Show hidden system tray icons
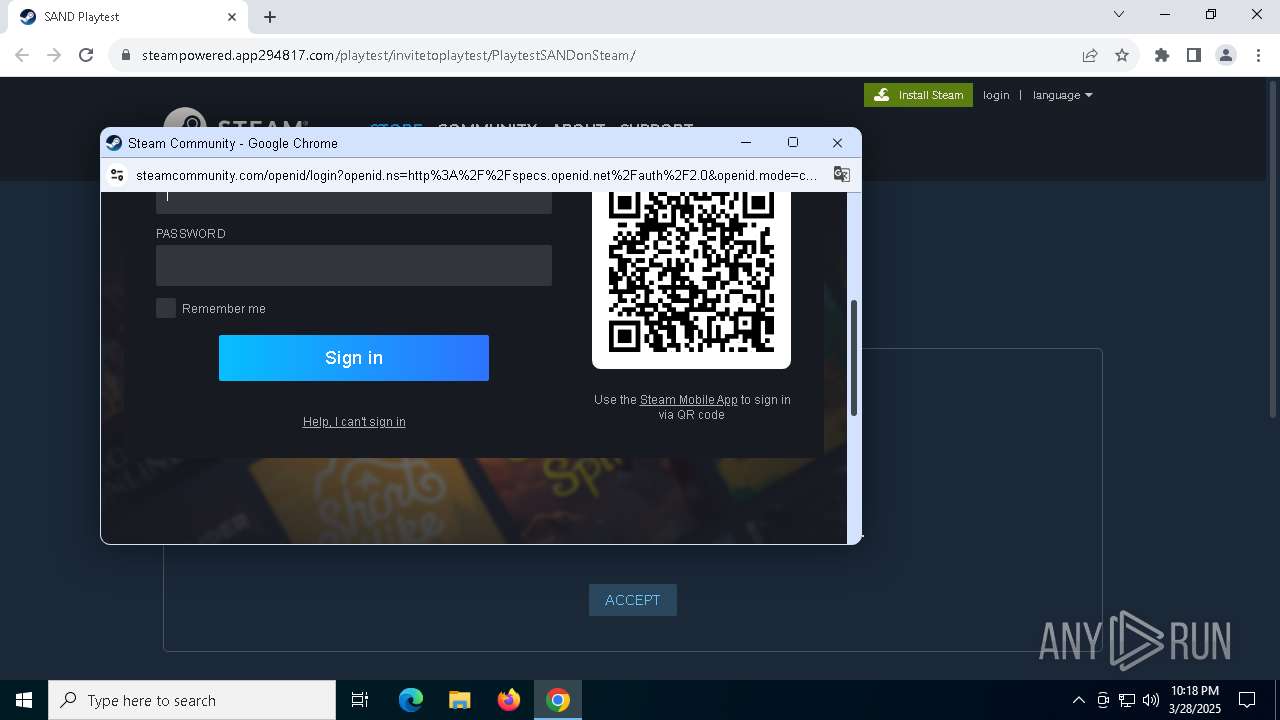This screenshot has width=1280, height=720. click(1078, 700)
